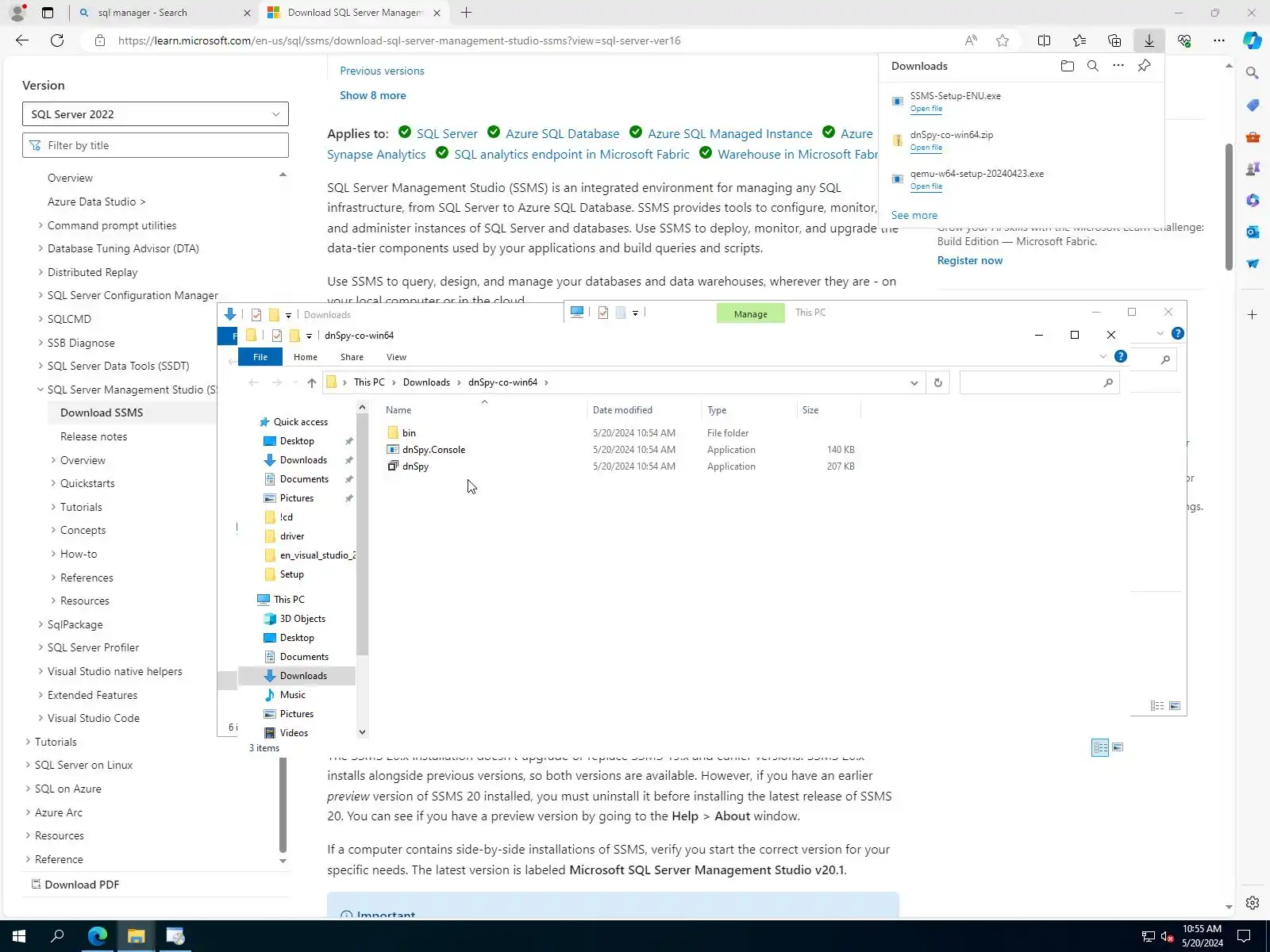This screenshot has width=1270, height=952.
Task: Open the read aloud icon in address bar
Action: pyautogui.click(x=971, y=40)
